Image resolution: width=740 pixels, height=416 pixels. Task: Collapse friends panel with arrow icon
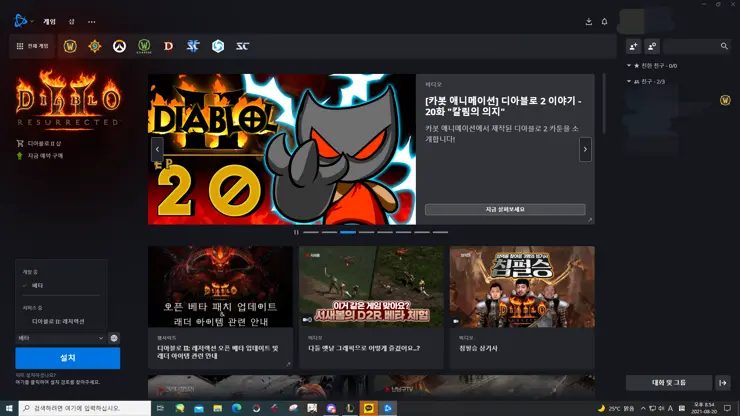click(x=723, y=383)
